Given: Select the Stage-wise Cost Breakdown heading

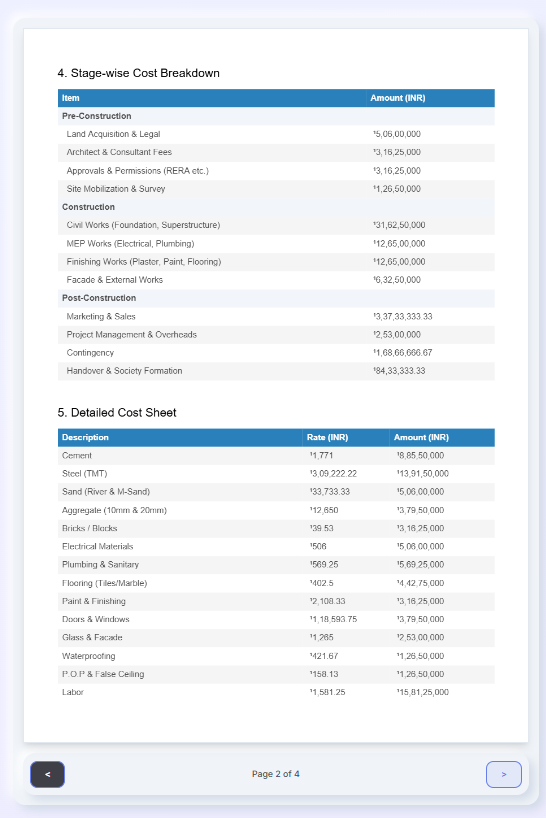Looking at the screenshot, I should 138,73.
